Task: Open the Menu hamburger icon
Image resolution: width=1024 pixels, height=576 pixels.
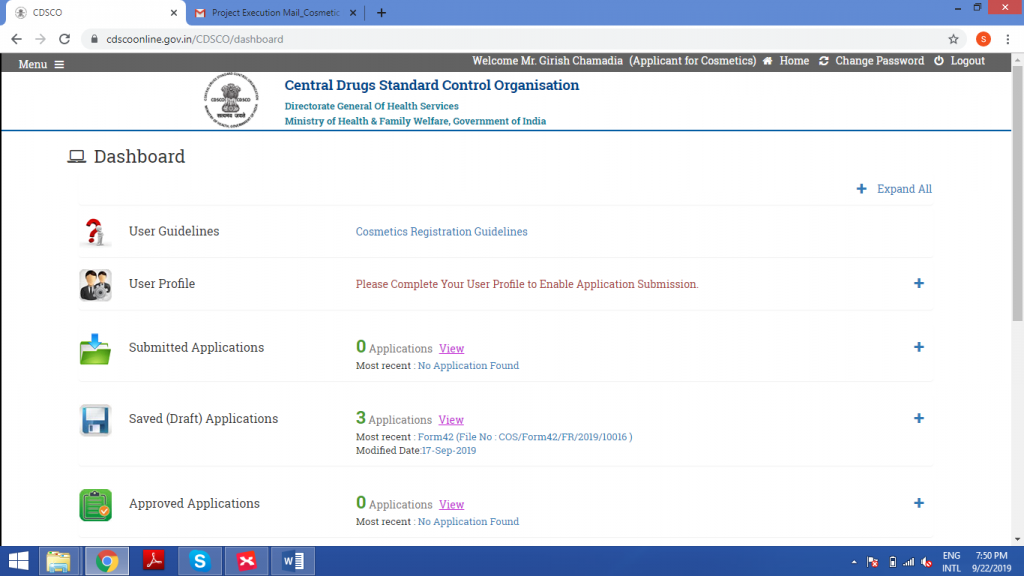Action: tap(59, 65)
